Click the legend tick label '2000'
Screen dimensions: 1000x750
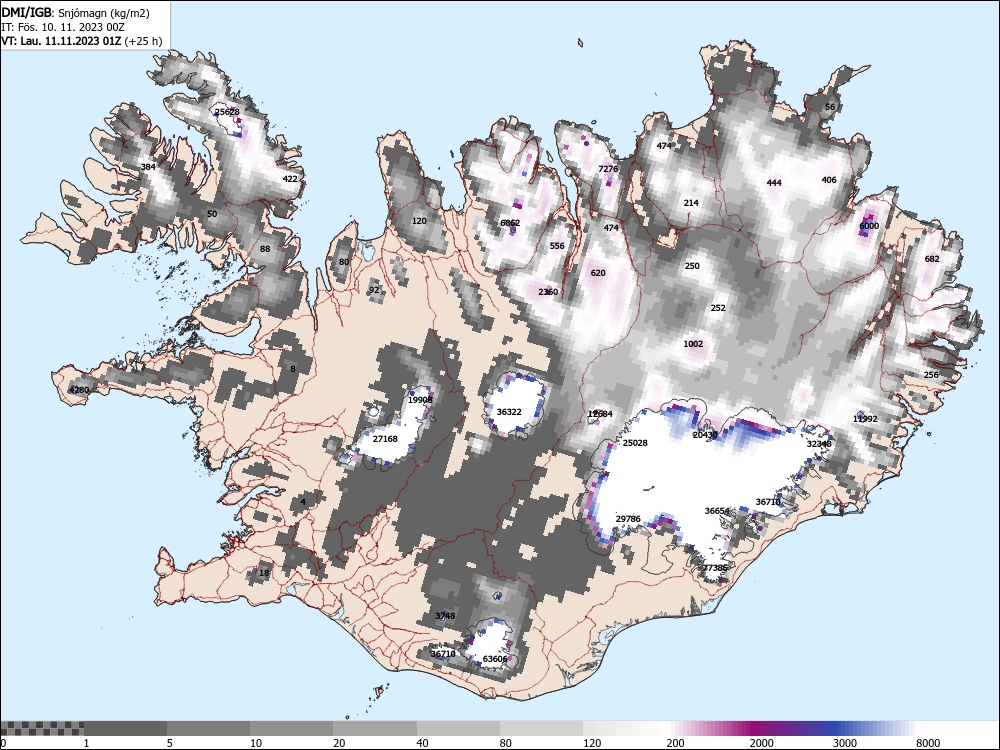click(x=761, y=743)
